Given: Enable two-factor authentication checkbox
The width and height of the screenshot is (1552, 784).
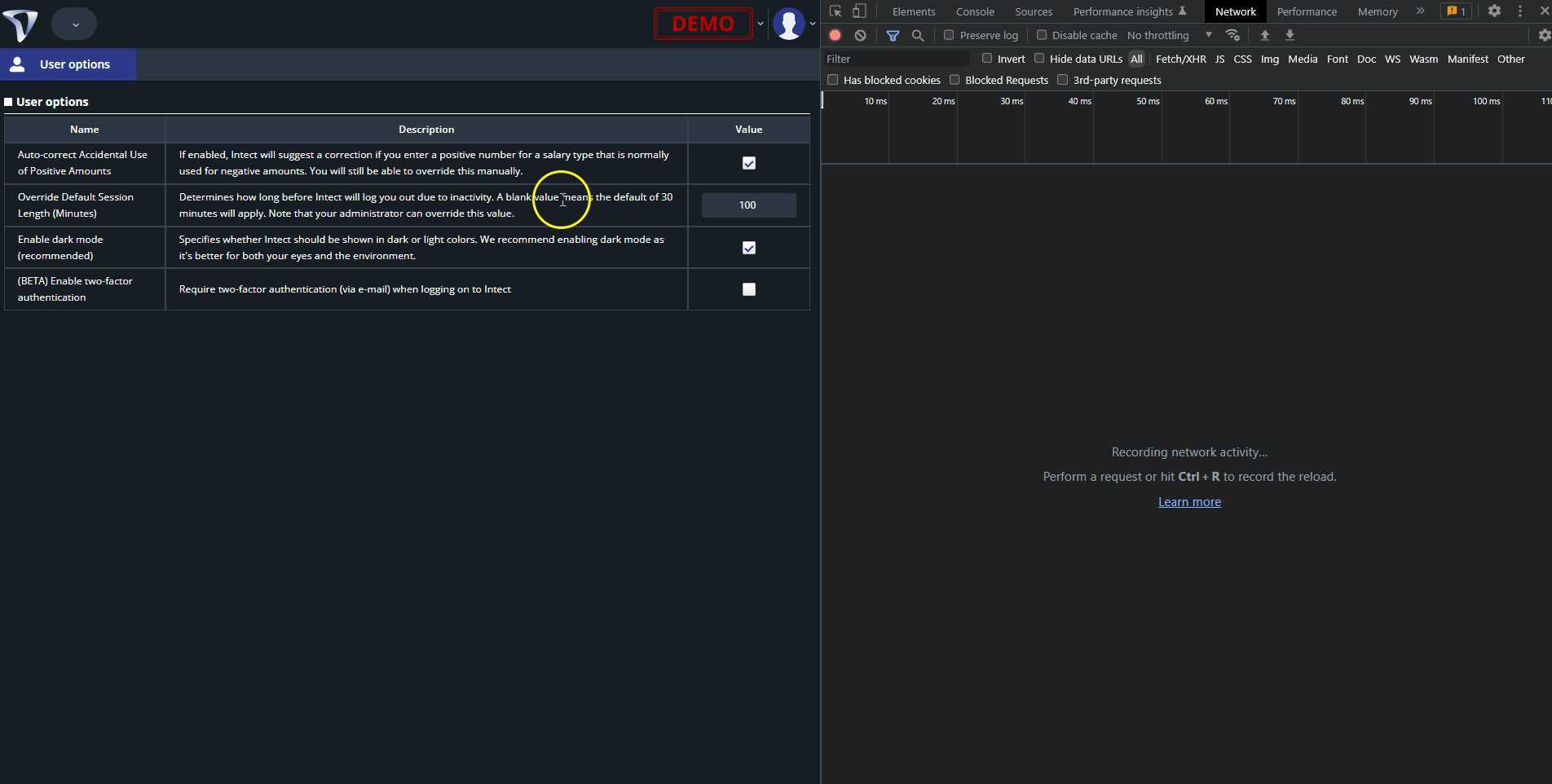Looking at the screenshot, I should (x=748, y=289).
